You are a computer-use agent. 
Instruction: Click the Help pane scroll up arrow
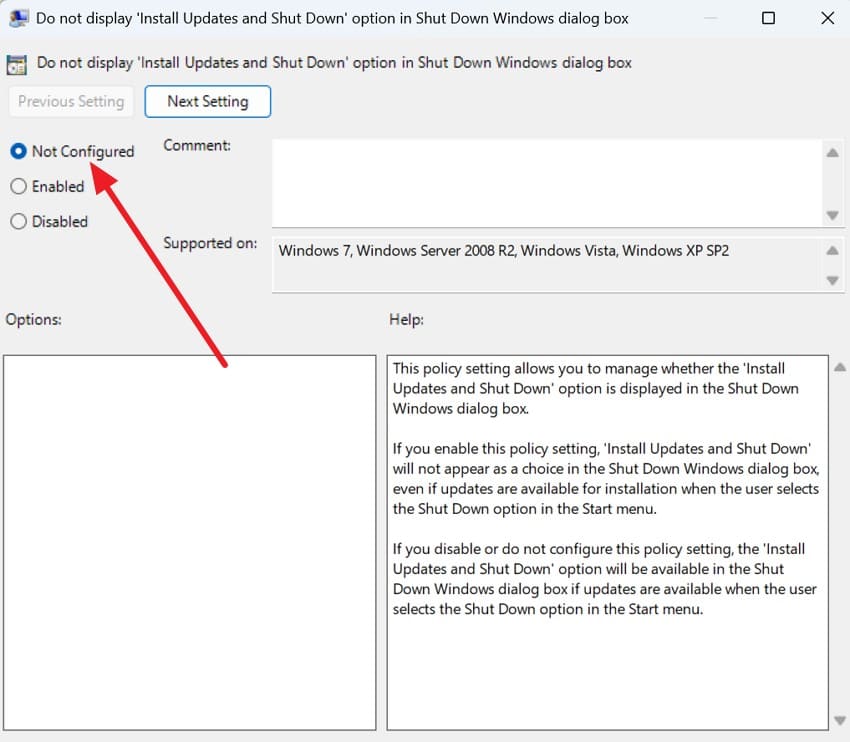point(840,367)
